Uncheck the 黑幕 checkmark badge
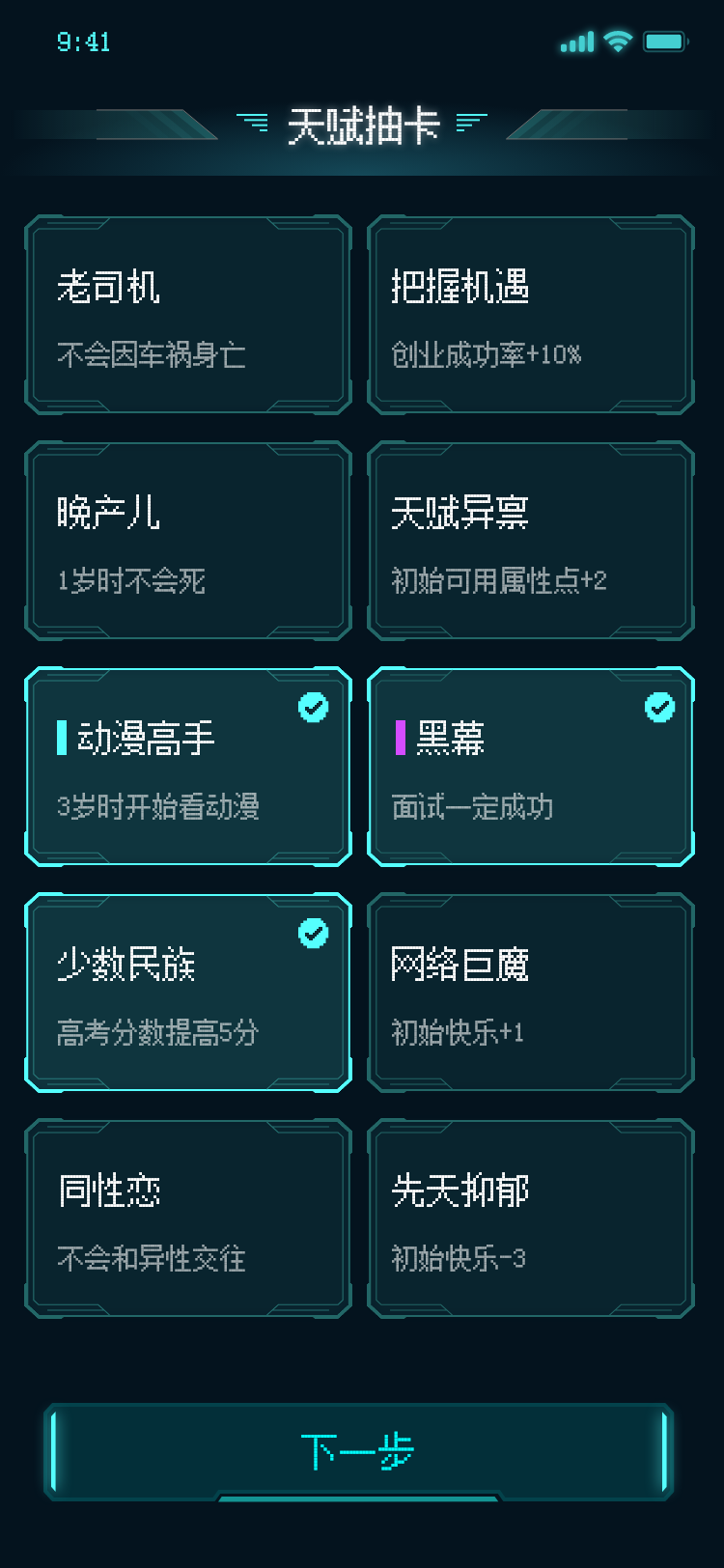The height and width of the screenshot is (1568, 724). 659,708
